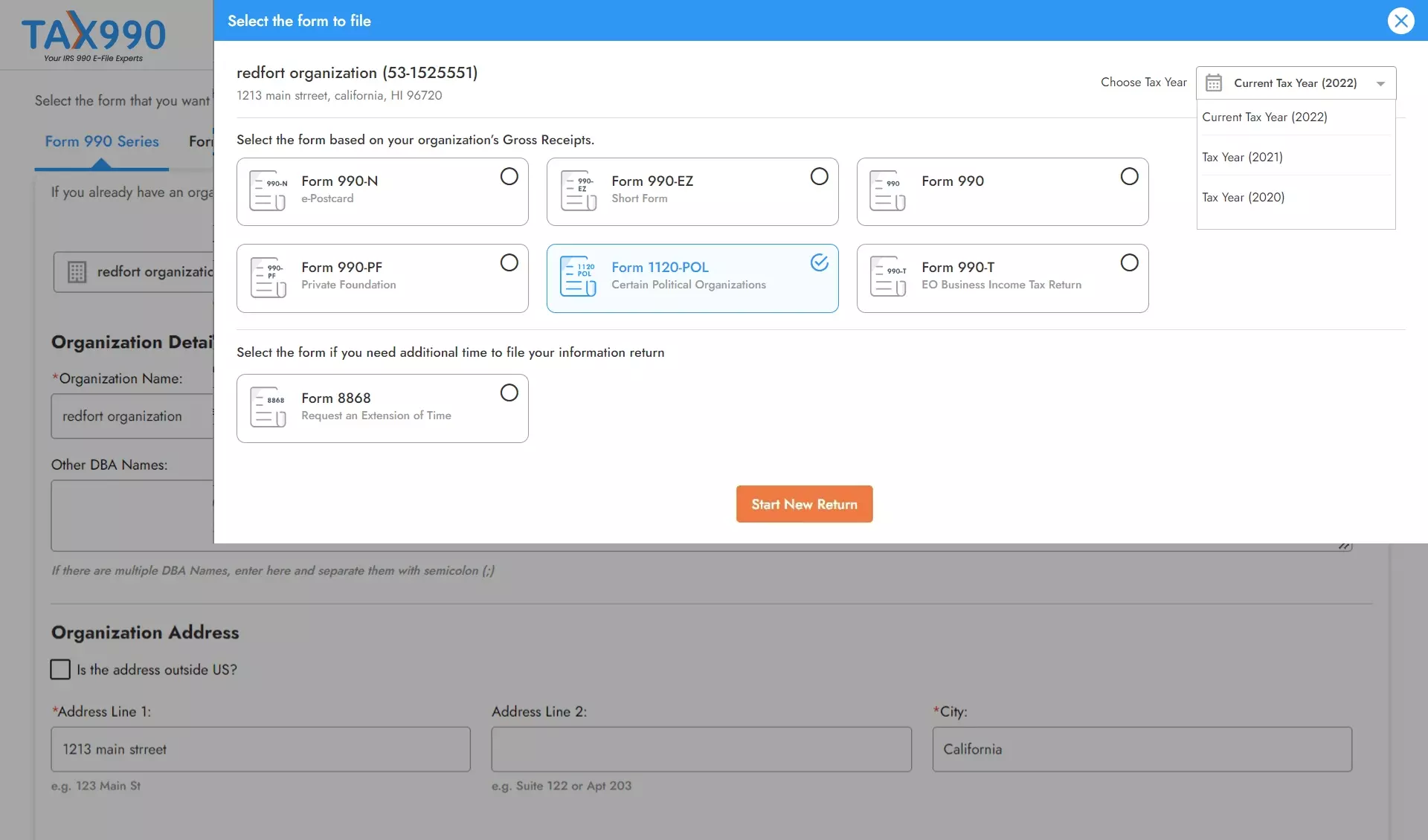Viewport: 1428px width, 840px height.
Task: Click the TAX990 logo
Action: [93, 36]
